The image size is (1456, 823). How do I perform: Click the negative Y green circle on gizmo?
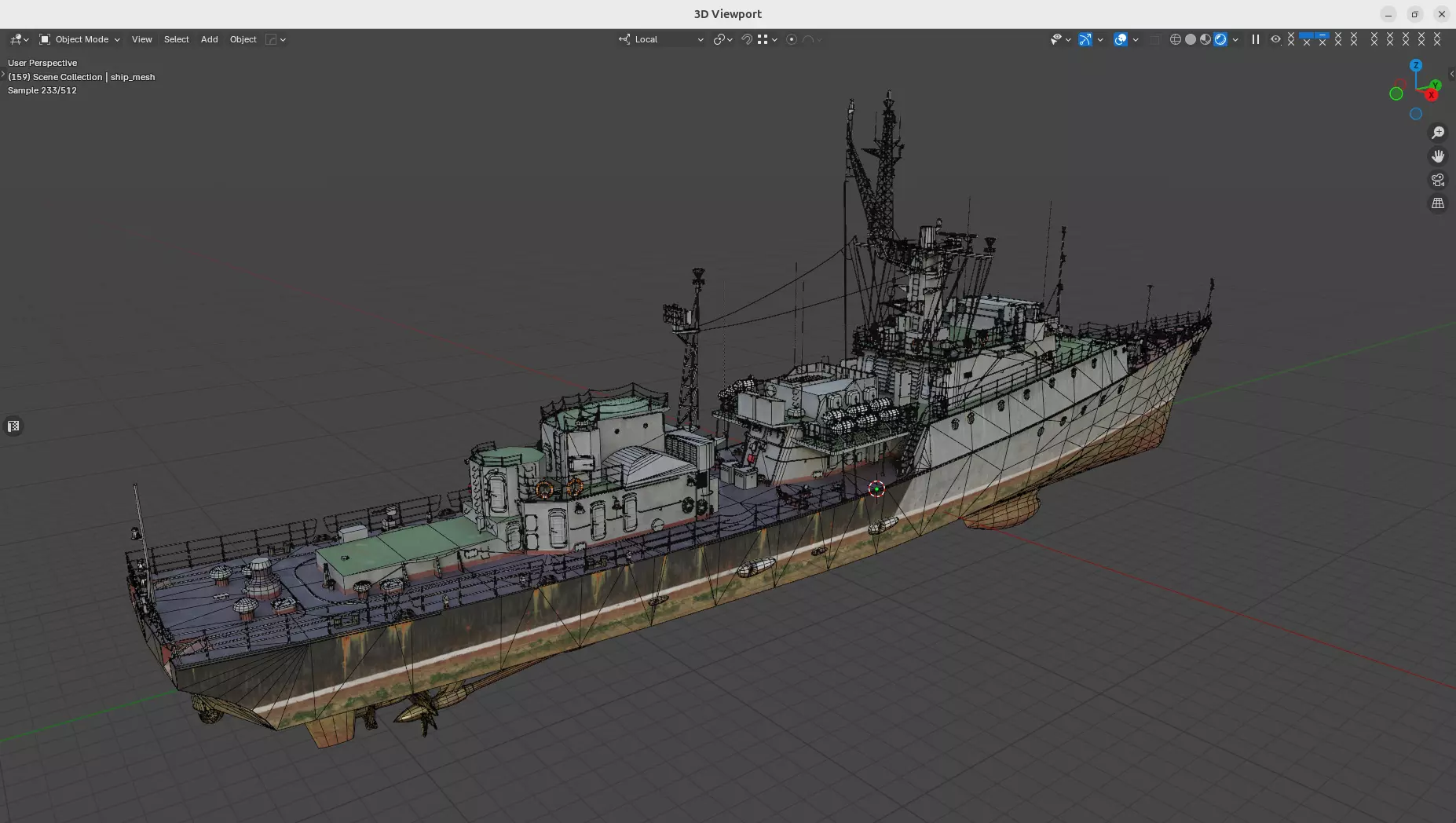pyautogui.click(x=1396, y=93)
